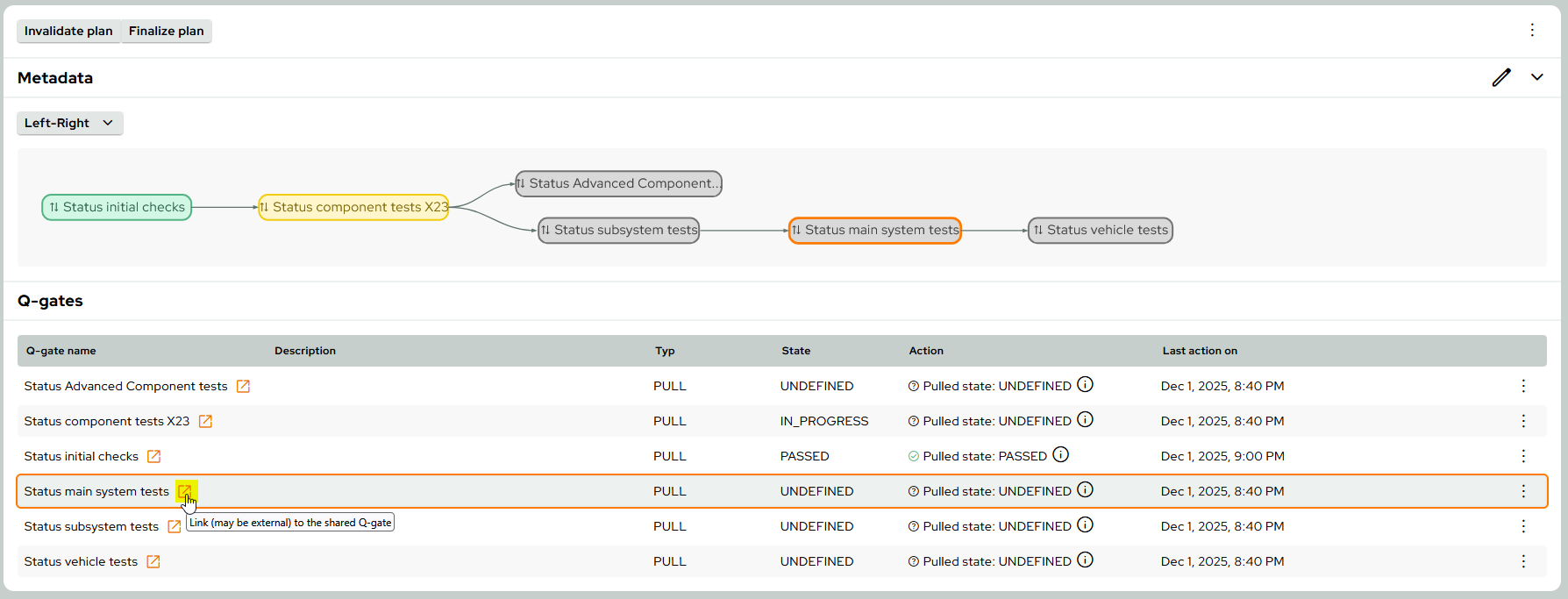Open external link for Status component tests X23
The width and height of the screenshot is (1568, 599).
[205, 421]
